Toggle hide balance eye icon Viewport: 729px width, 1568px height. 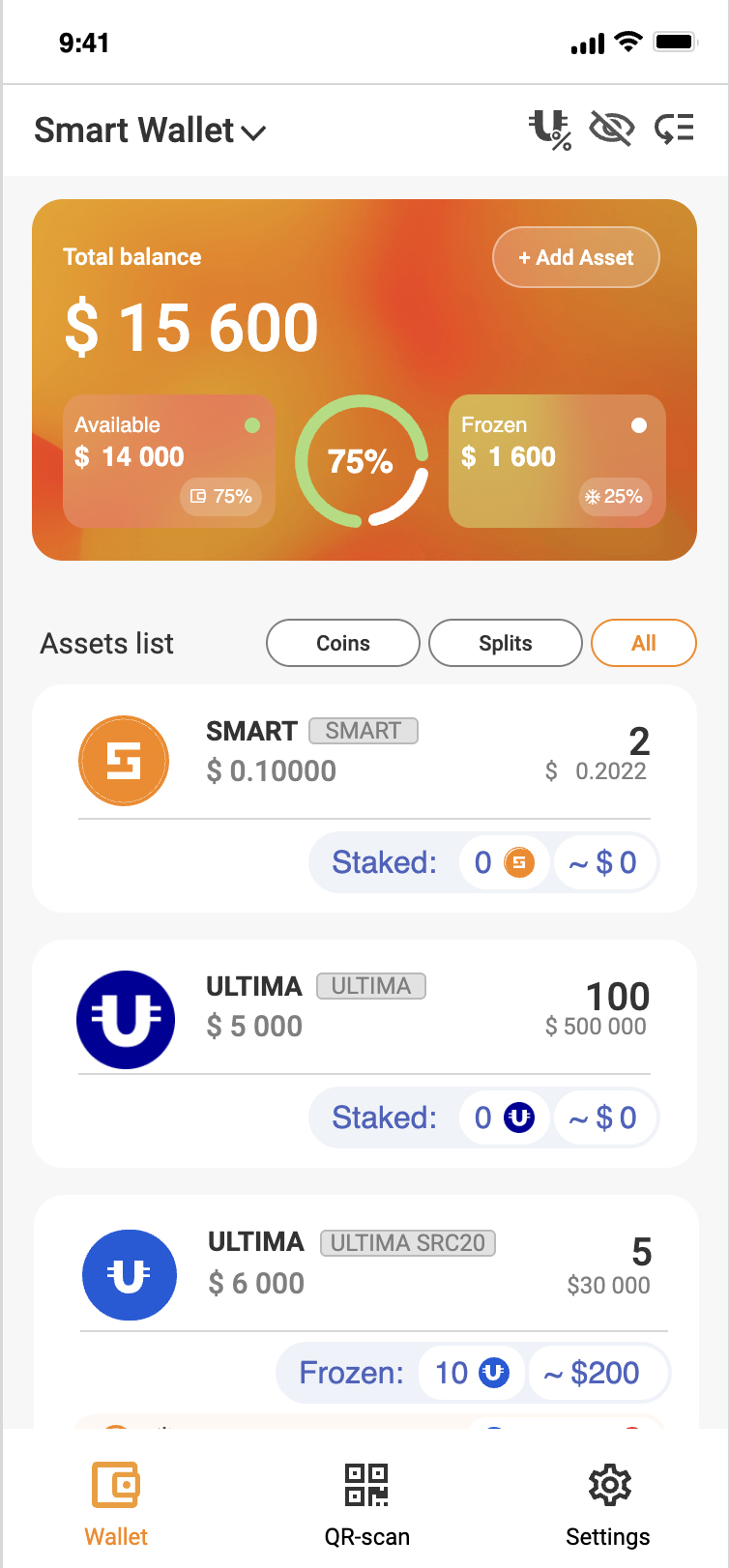tap(611, 129)
